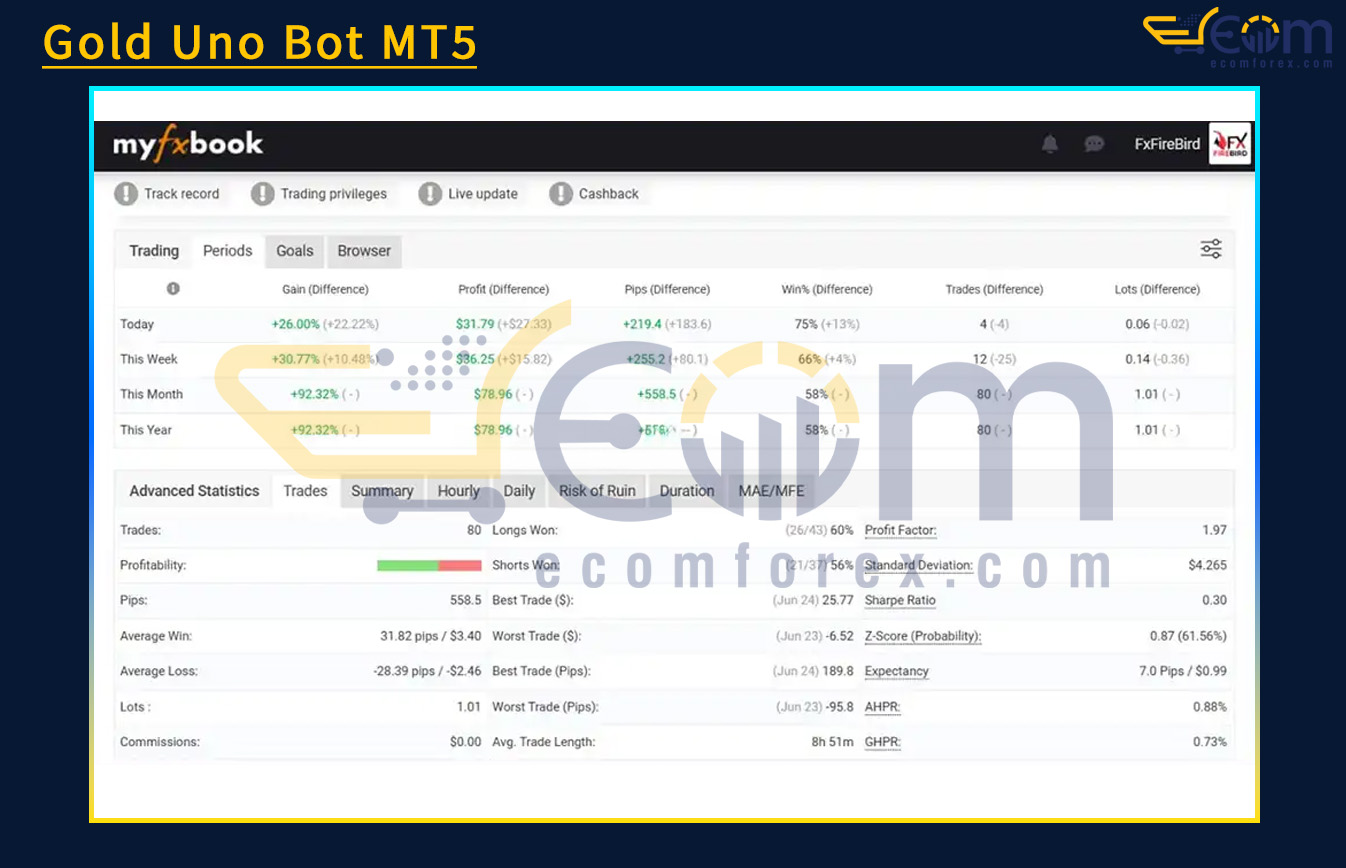1346x868 pixels.
Task: Click Today's lots value 0.06
Action: [1137, 324]
